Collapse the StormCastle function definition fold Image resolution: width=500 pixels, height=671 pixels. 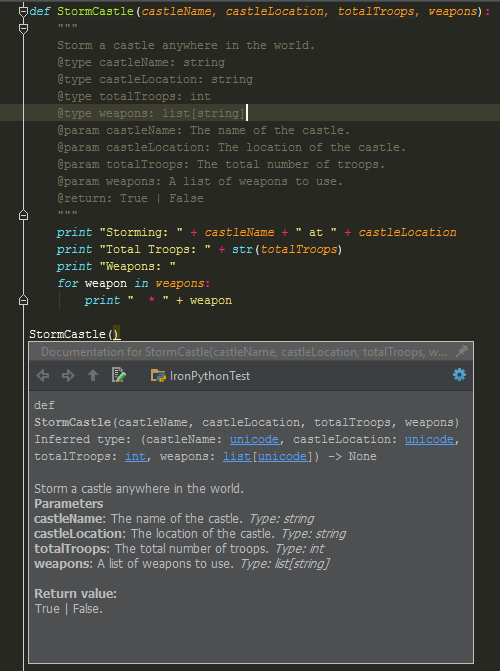tap(24, 12)
